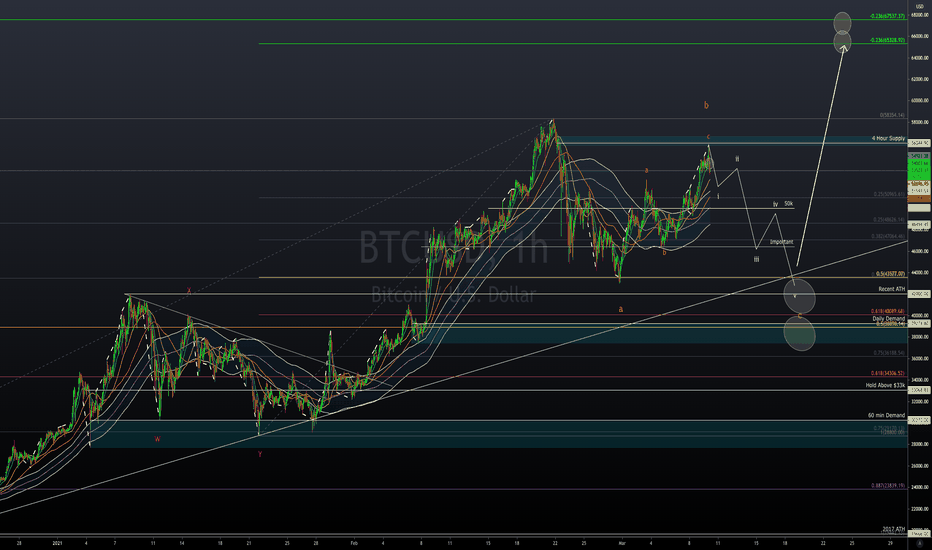932x550 pixels.
Task: Click the "29" date axis label
Action: point(890,543)
